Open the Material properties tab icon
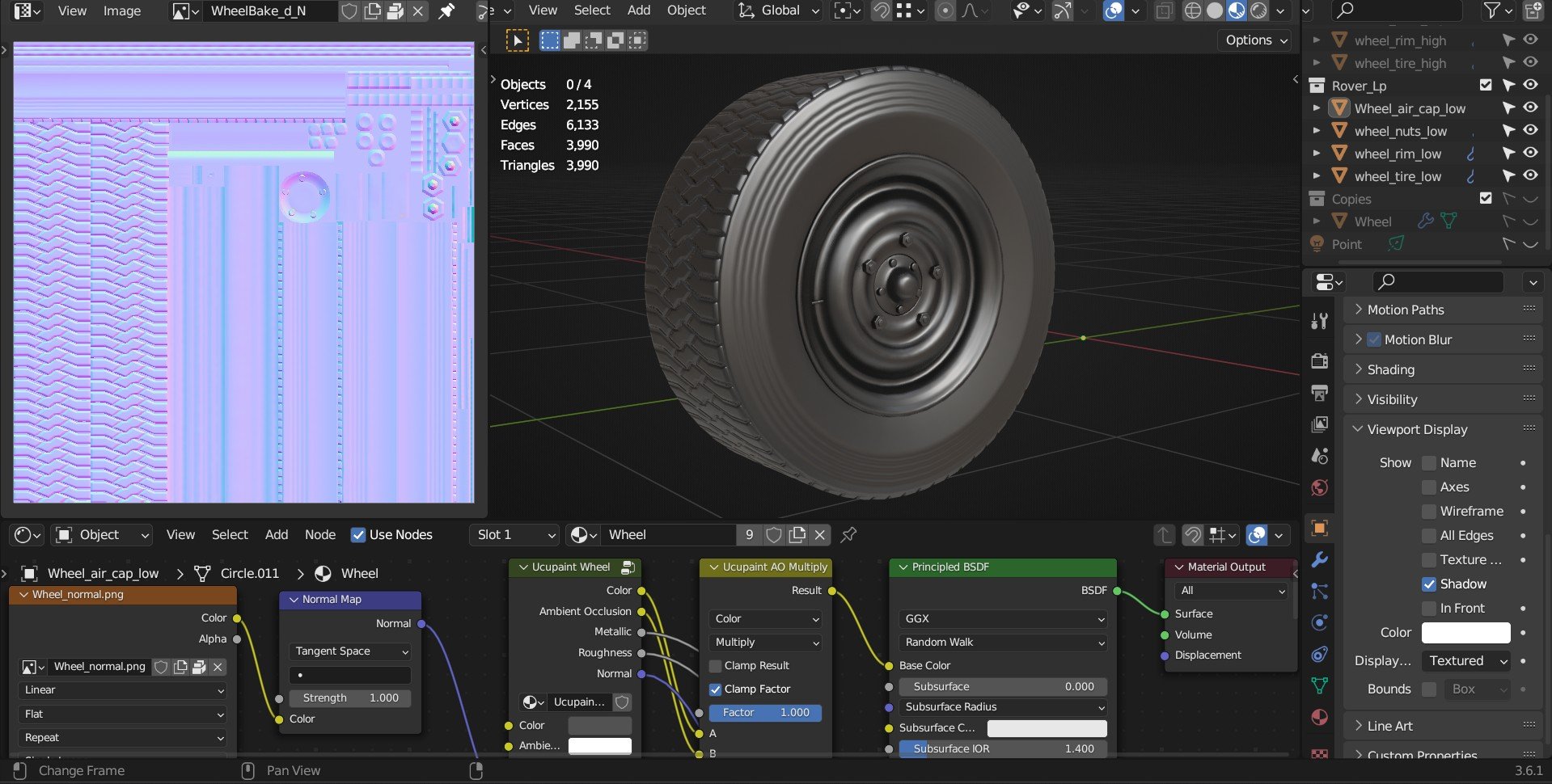This screenshot has height=784, width=1552. [1319, 717]
